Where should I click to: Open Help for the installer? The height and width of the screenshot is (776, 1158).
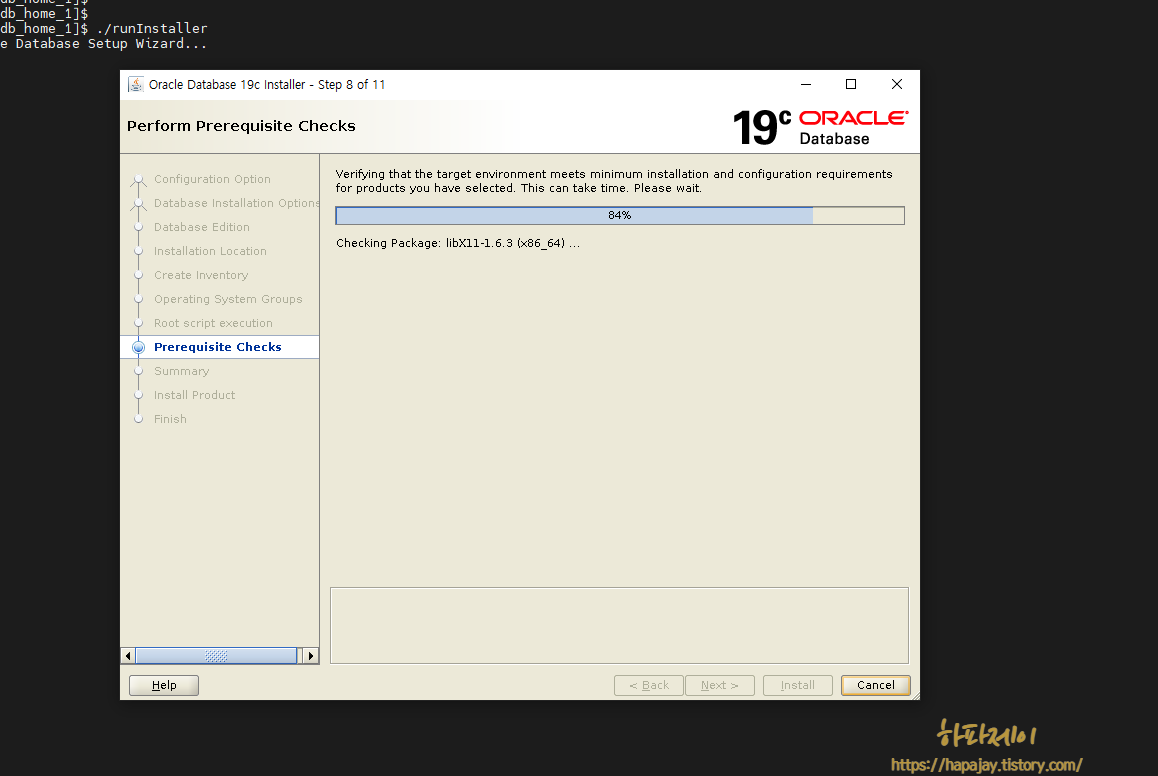[x=164, y=685]
